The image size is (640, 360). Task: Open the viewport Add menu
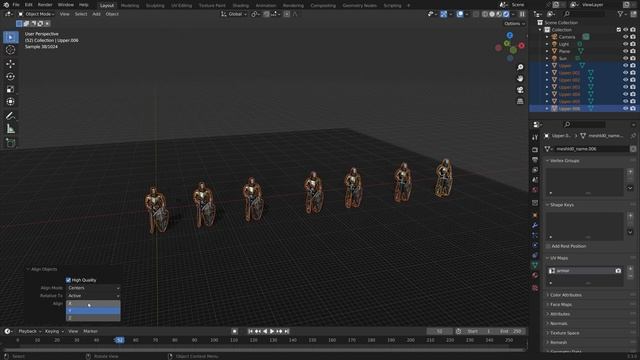(96, 14)
